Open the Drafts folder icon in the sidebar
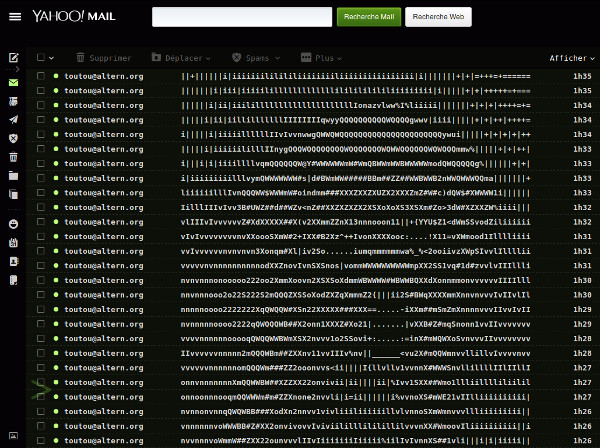The image size is (600, 448). click(x=13, y=101)
